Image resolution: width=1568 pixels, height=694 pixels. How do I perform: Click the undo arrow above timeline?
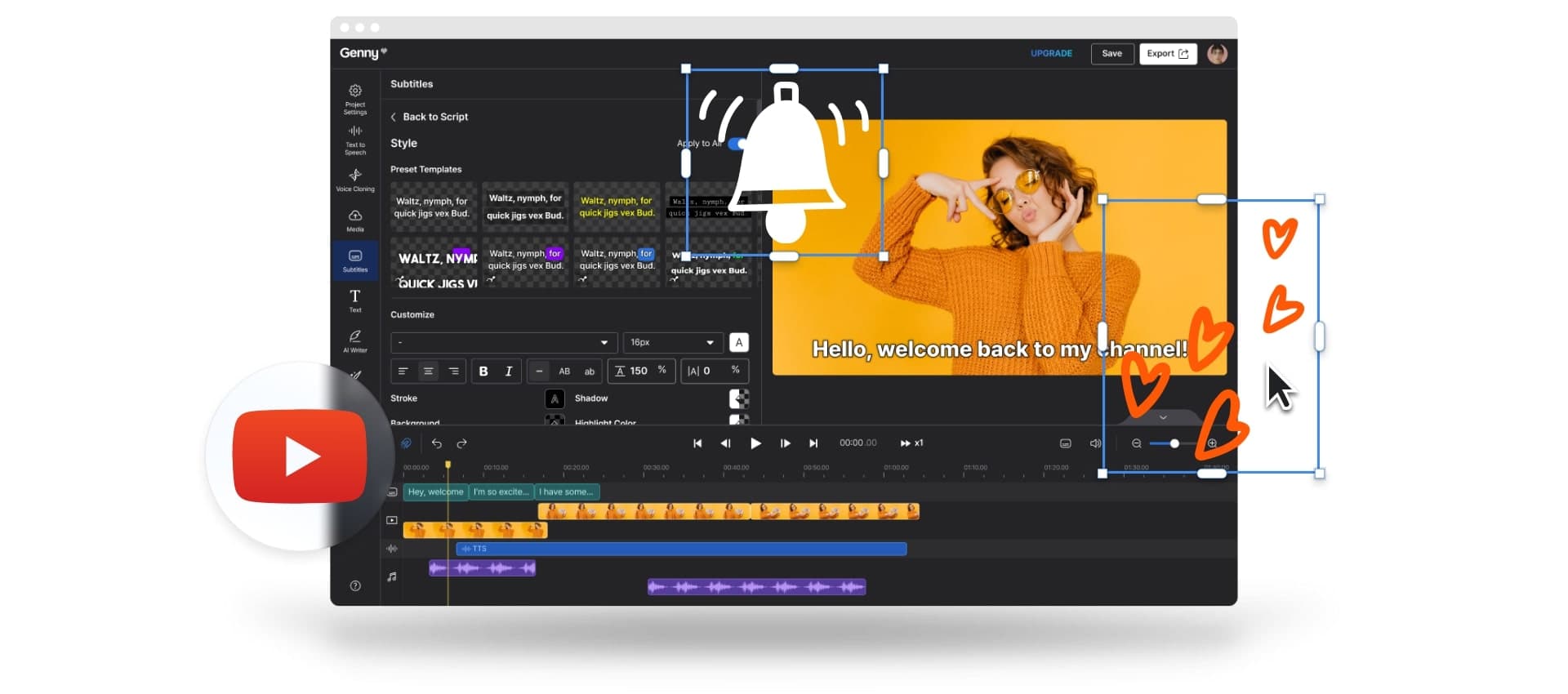tap(437, 443)
